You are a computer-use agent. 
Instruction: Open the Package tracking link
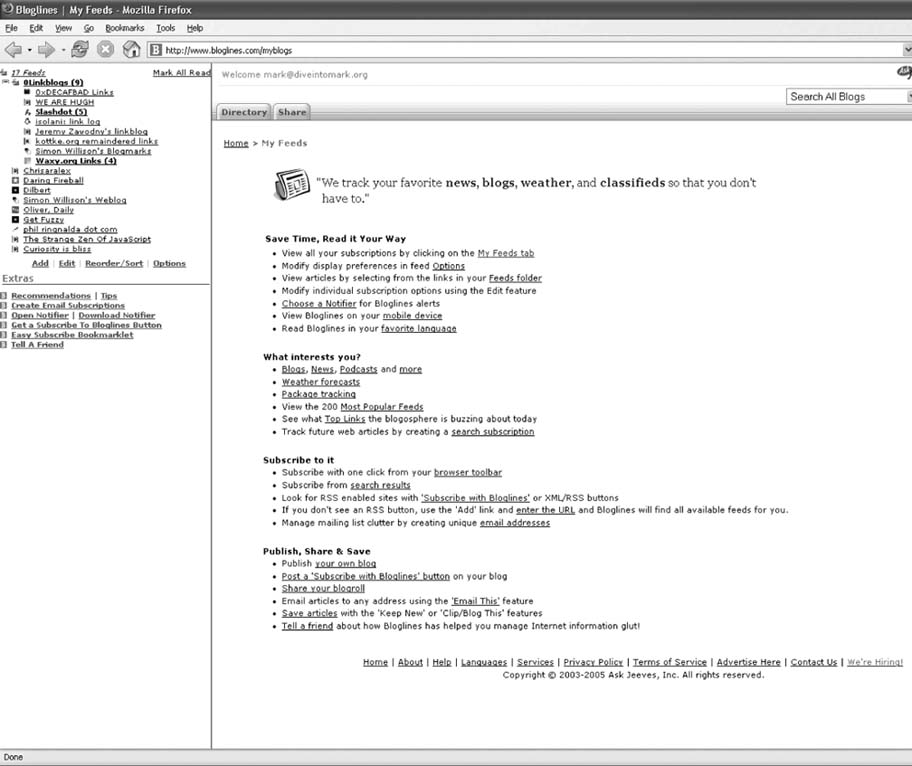click(x=318, y=394)
